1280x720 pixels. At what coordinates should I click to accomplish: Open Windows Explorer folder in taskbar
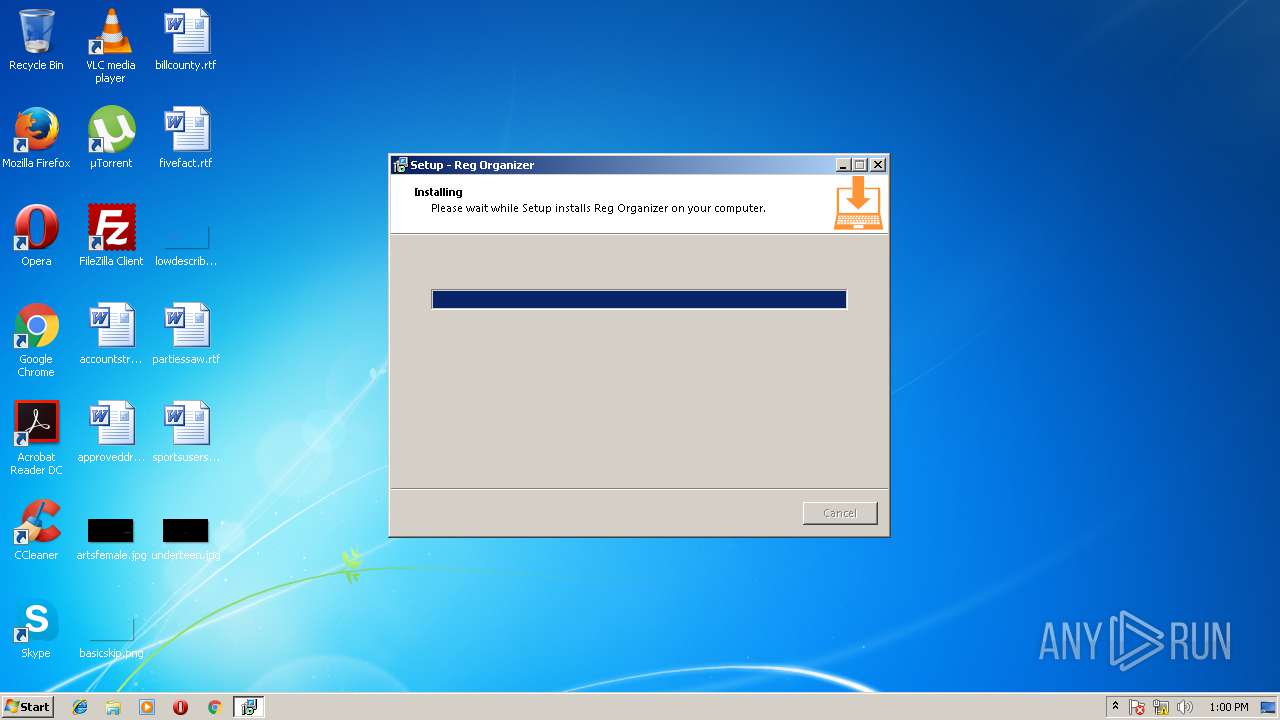coord(113,707)
